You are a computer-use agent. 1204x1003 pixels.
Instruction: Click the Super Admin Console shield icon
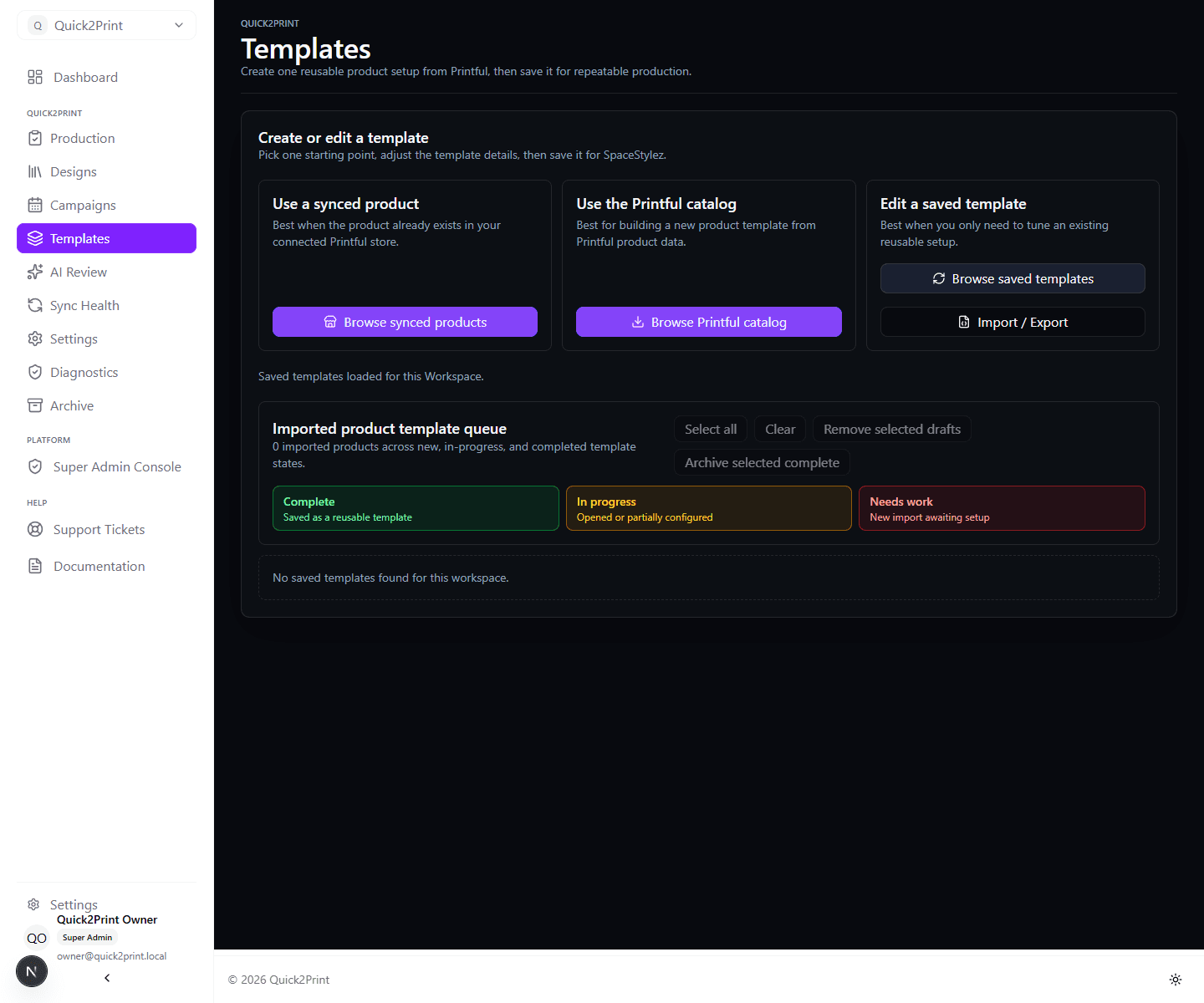pyautogui.click(x=35, y=466)
